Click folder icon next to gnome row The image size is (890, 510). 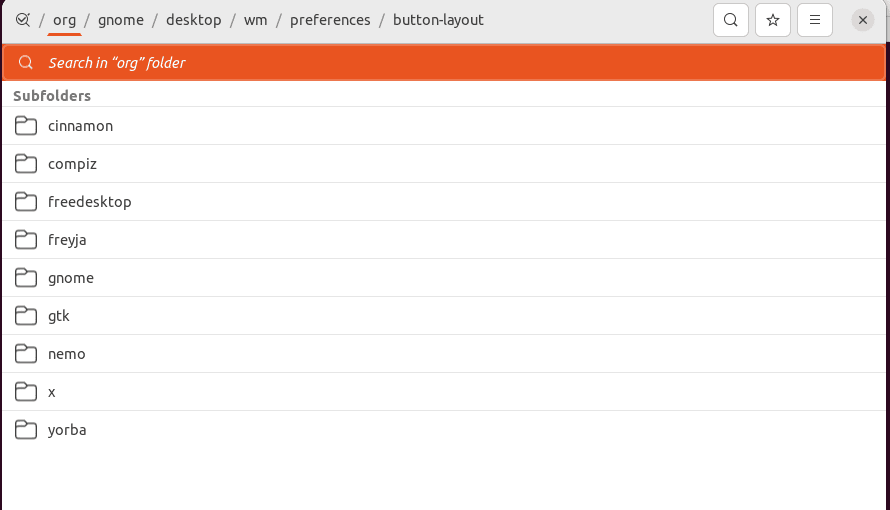26,278
